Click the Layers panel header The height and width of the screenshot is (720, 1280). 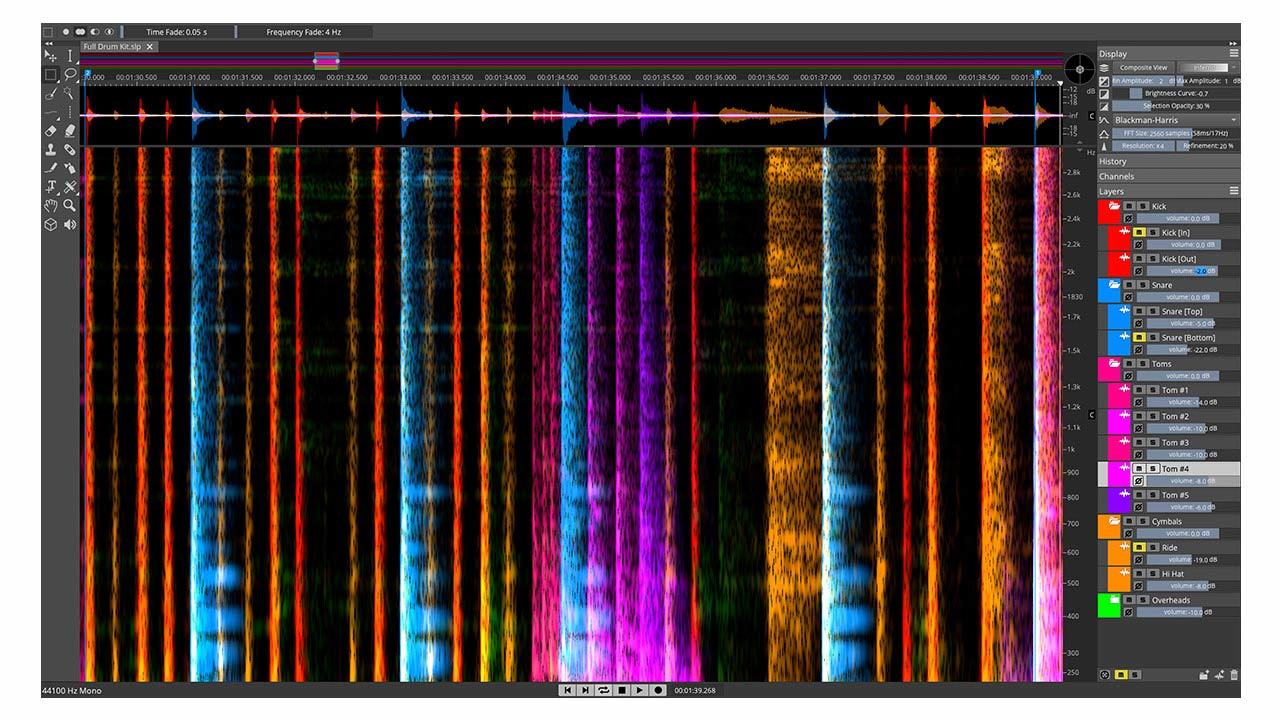[x=1169, y=191]
